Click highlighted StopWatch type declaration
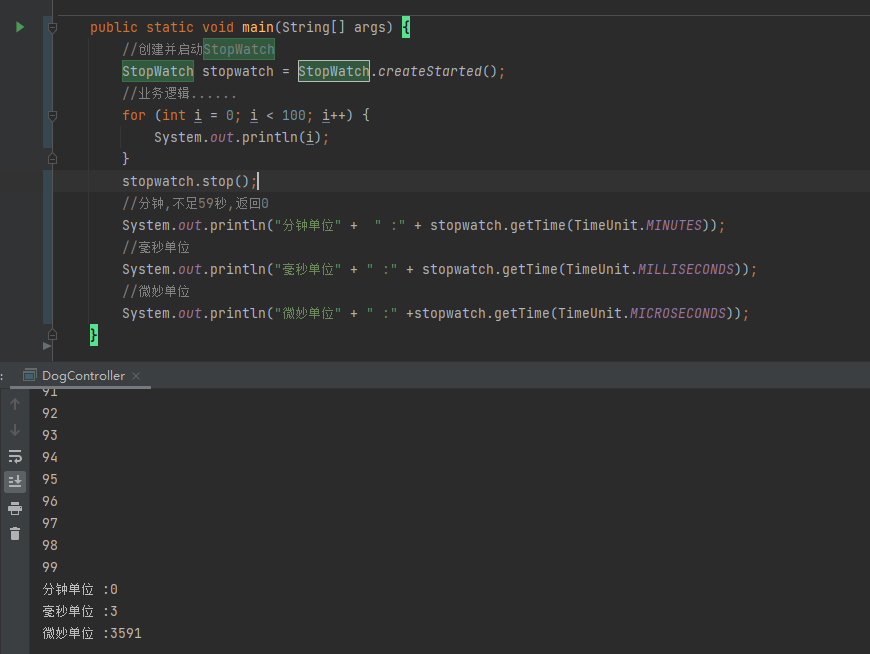This screenshot has height=654, width=870. tap(158, 71)
